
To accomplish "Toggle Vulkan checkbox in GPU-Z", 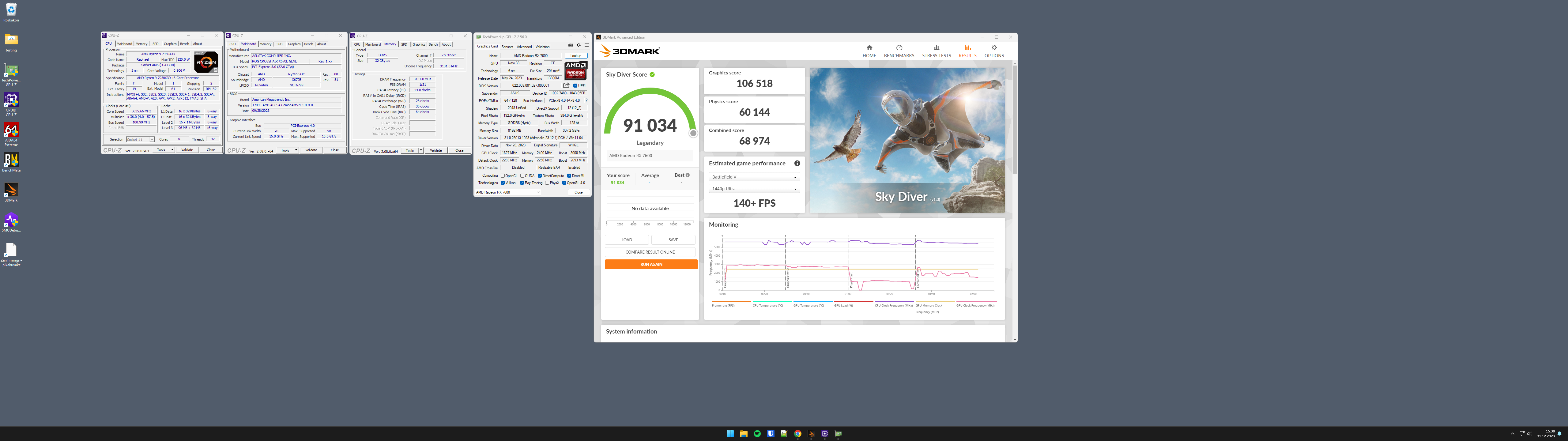I will click(503, 183).
